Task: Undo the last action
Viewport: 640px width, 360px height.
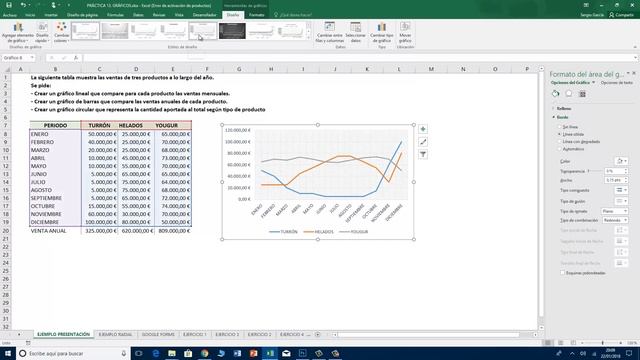Action: click(x=23, y=5)
